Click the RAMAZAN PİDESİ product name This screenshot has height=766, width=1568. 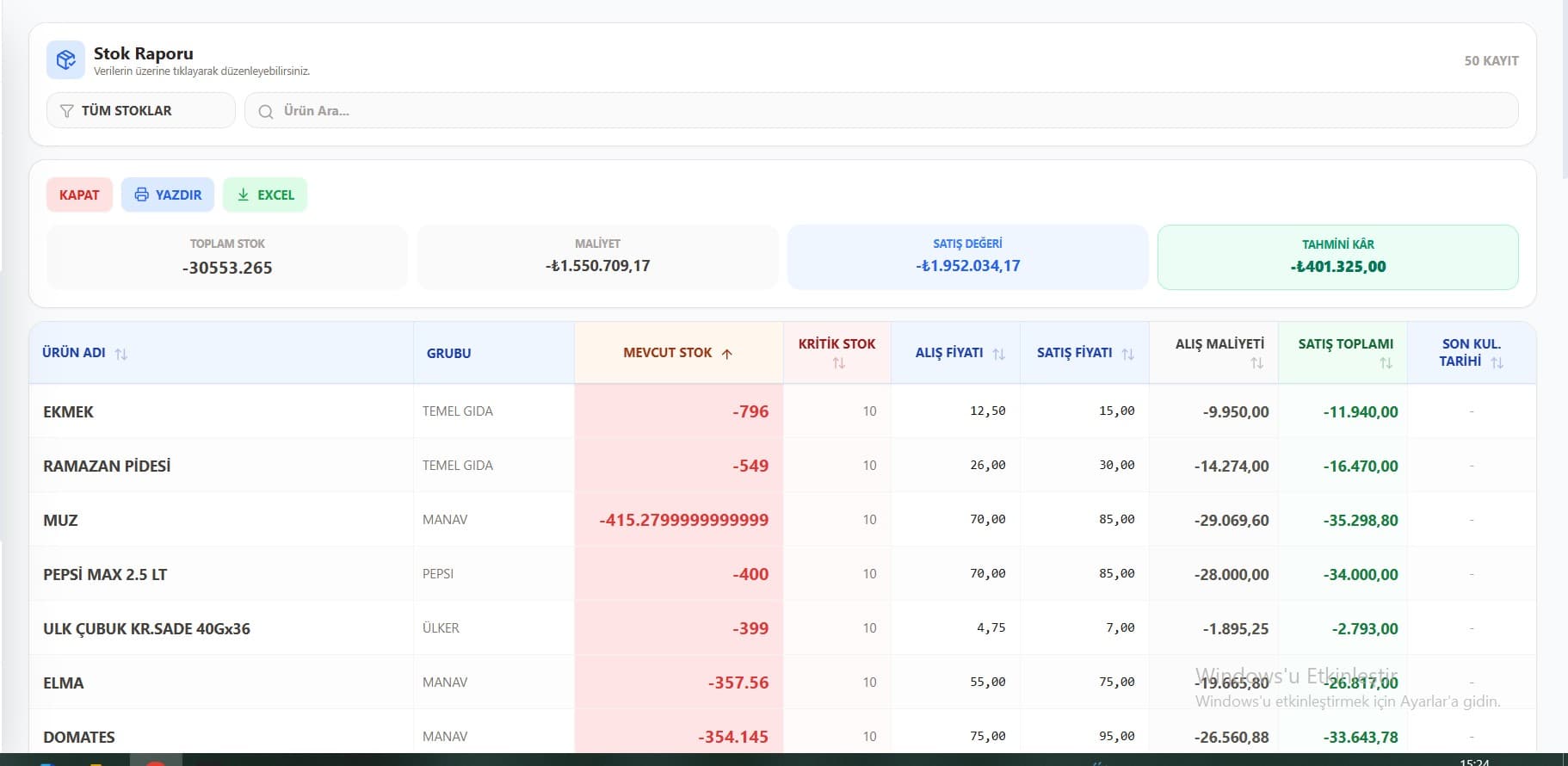pos(107,466)
